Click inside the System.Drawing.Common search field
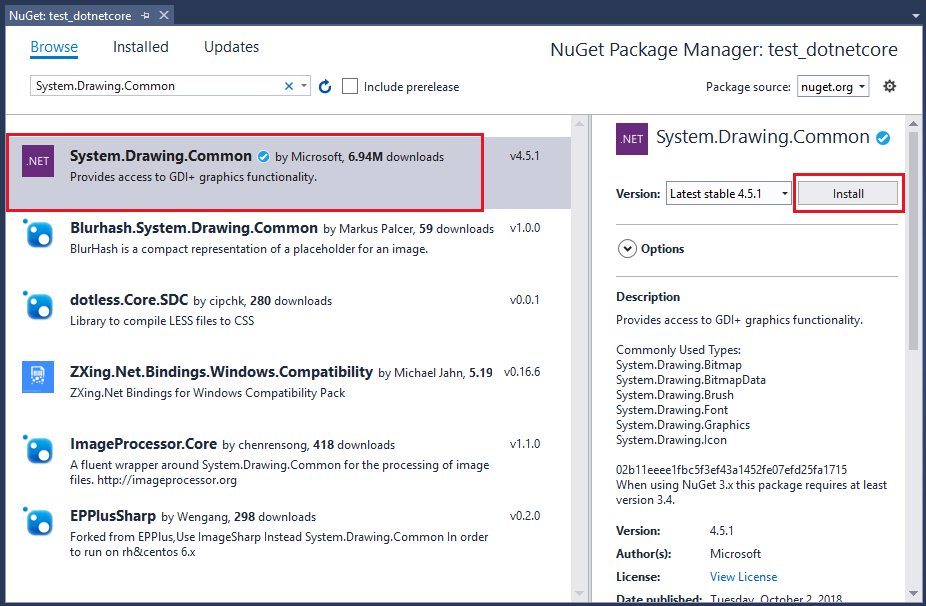Screen dimensions: 926x606 click(x=155, y=87)
